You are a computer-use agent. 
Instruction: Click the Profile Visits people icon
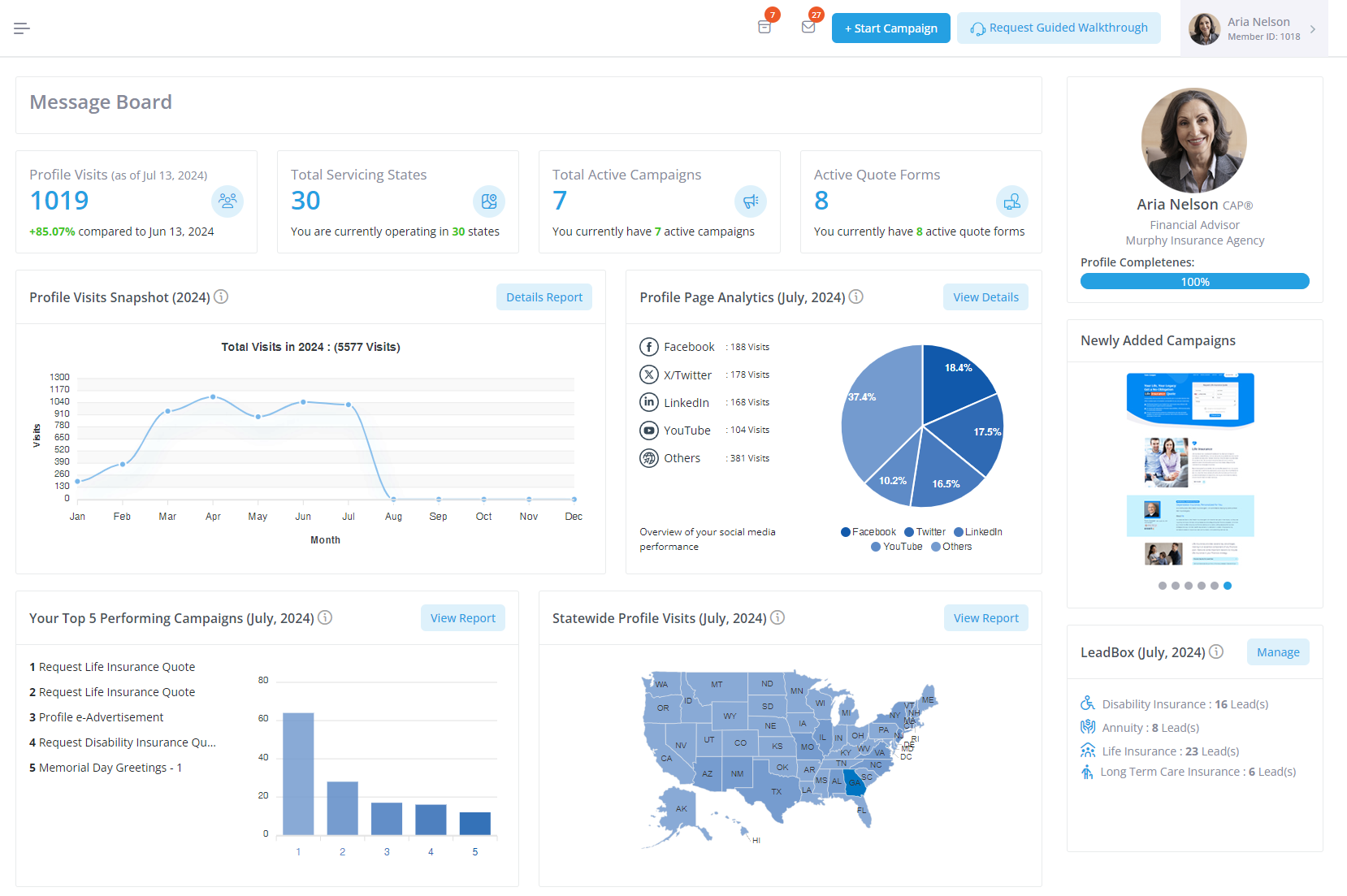pyautogui.click(x=227, y=201)
